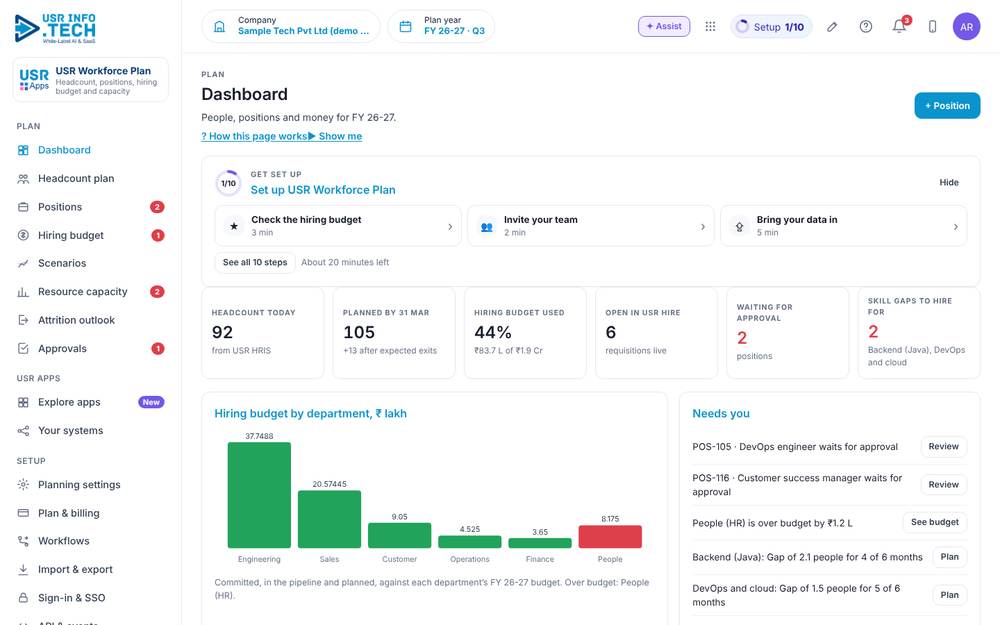Review POS-105 DevOps engineer approval
The width and height of the screenshot is (1000, 625).
click(943, 446)
